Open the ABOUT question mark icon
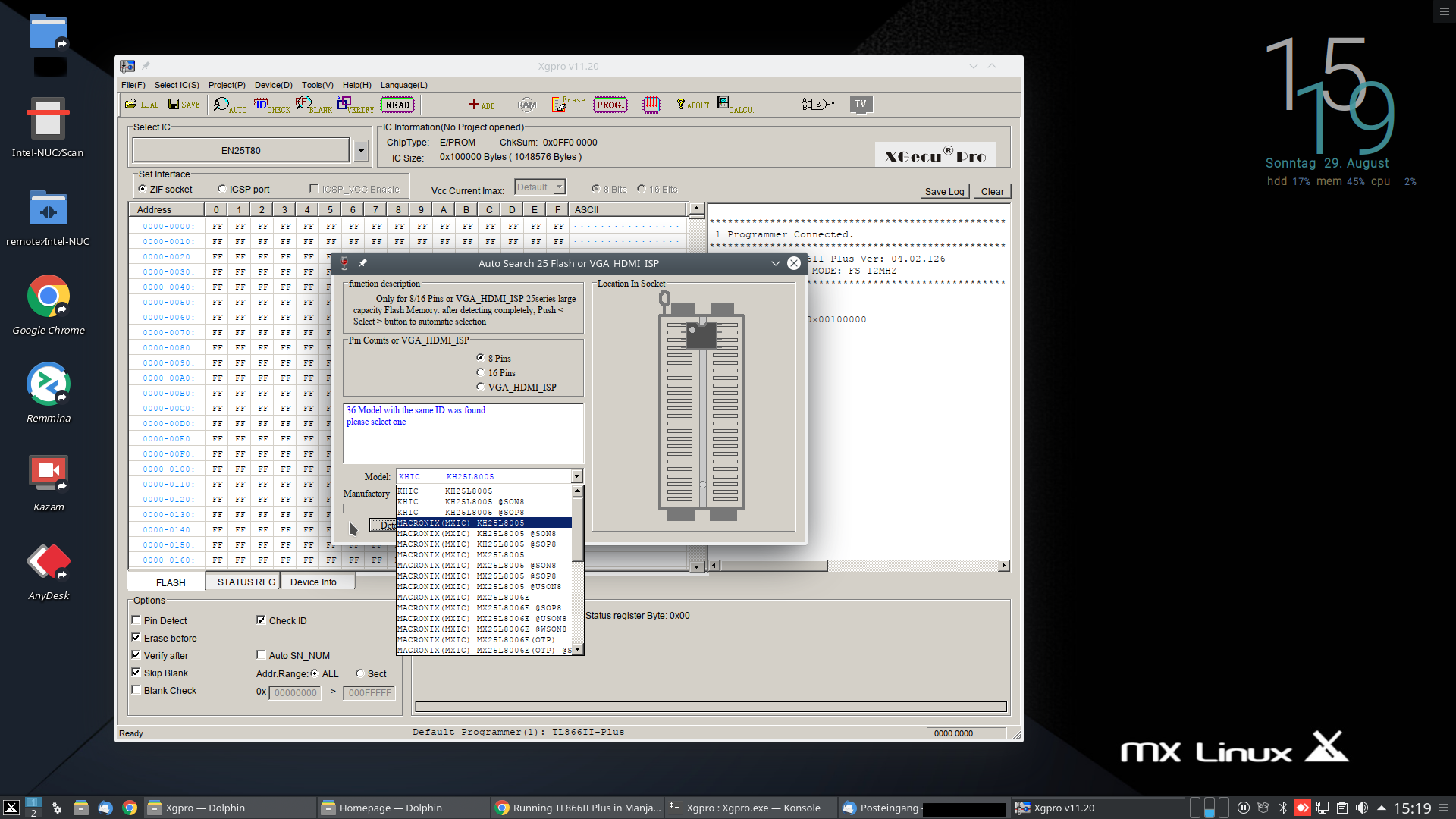Image resolution: width=1456 pixels, height=819 pixels. click(x=692, y=105)
